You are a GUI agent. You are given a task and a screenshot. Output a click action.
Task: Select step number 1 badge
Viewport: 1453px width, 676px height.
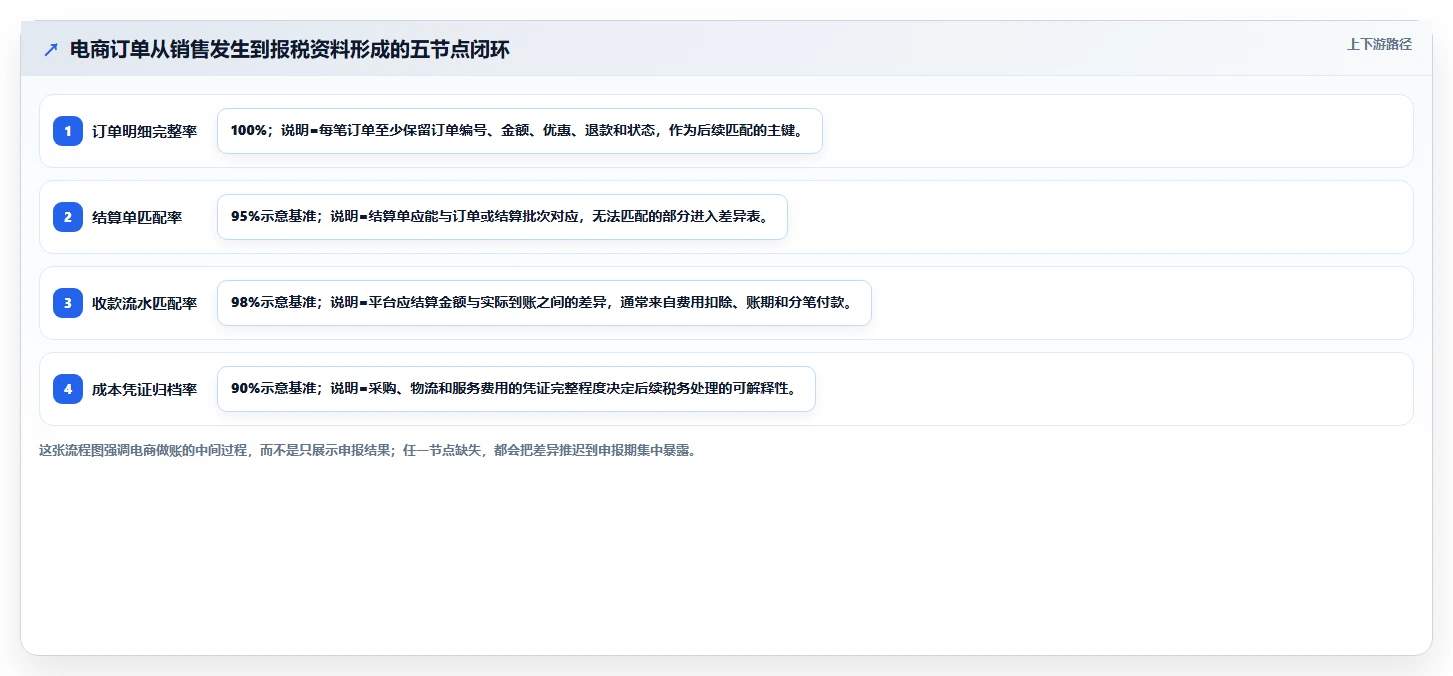68,131
